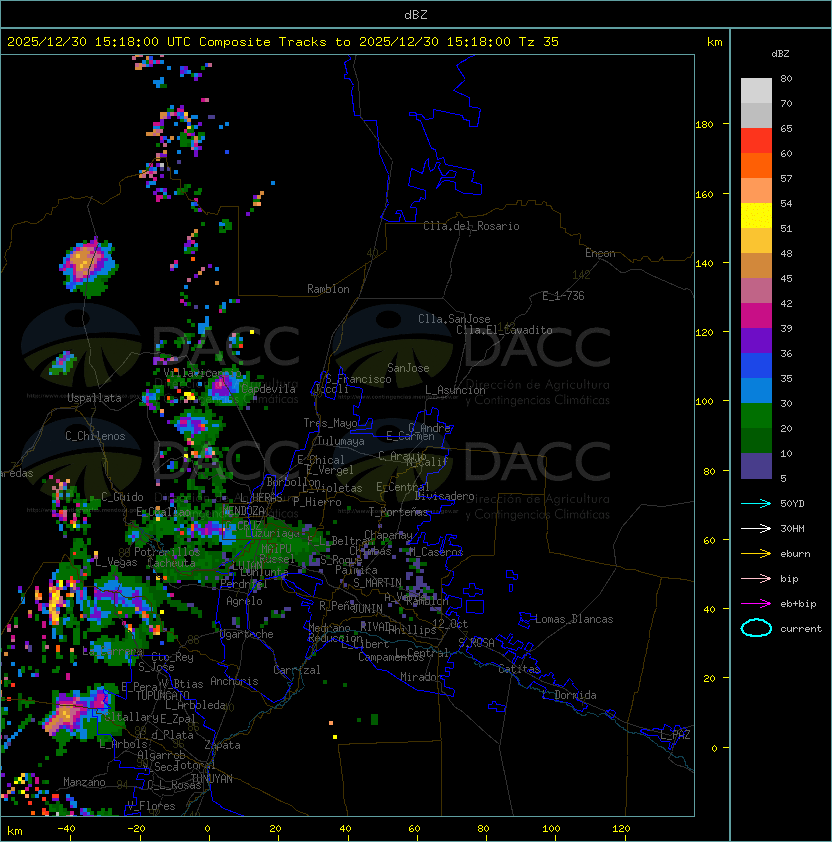The image size is (832, 842).
Task: Click the C_Chilenos place label
Action: coord(95,436)
